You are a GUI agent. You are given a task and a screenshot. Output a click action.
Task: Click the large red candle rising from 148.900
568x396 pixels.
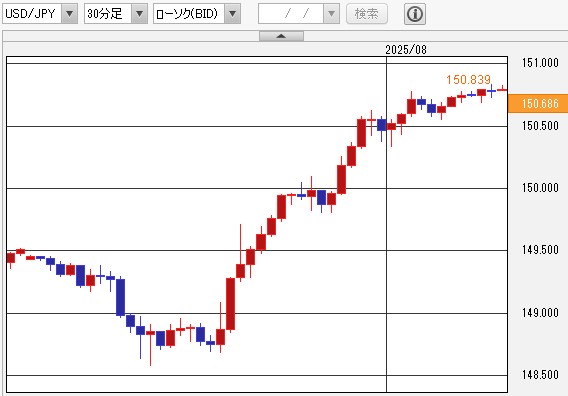pyautogui.click(x=230, y=304)
